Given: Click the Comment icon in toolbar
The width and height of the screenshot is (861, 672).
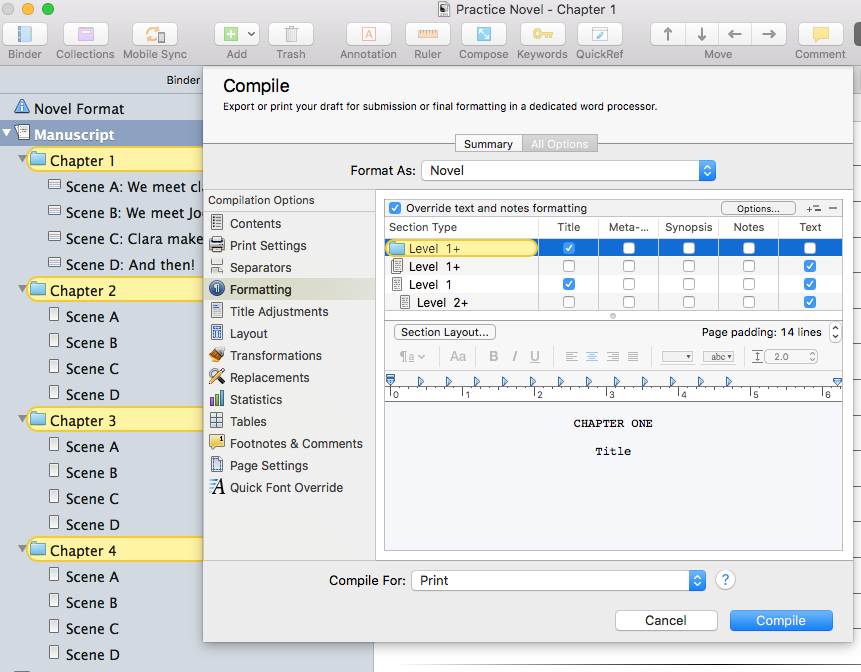Looking at the screenshot, I should [820, 34].
